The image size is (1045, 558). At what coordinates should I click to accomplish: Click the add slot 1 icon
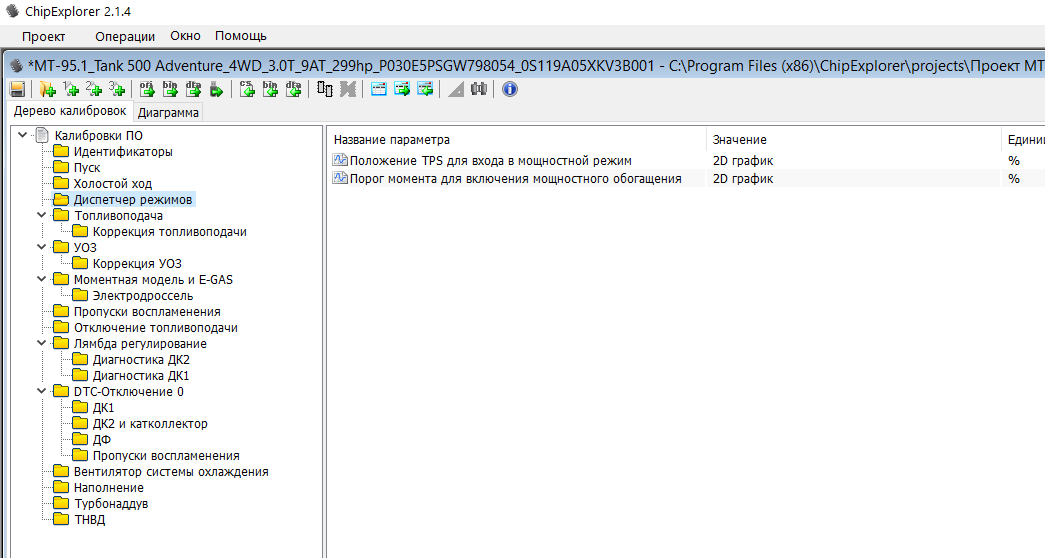71,89
